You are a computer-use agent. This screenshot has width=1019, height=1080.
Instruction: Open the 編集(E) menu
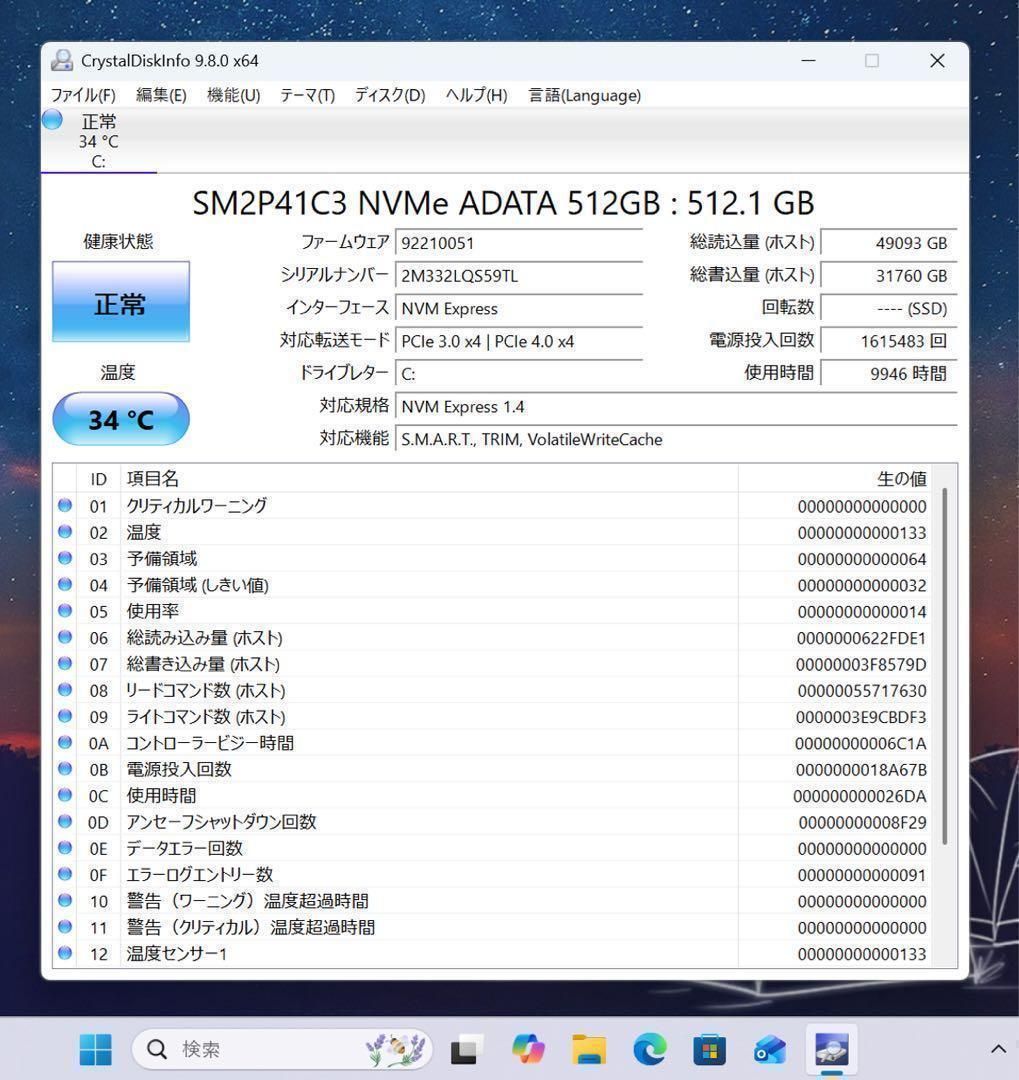click(161, 95)
